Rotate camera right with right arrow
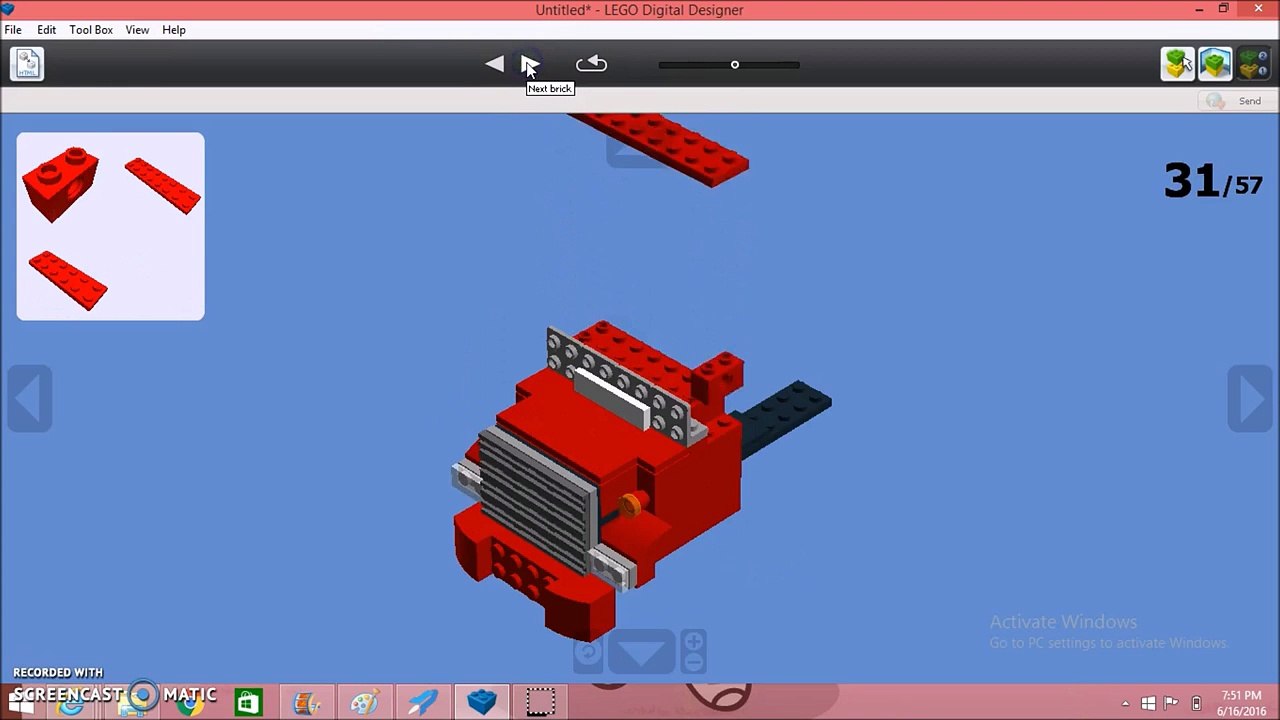The width and height of the screenshot is (1280, 720). (x=1250, y=399)
